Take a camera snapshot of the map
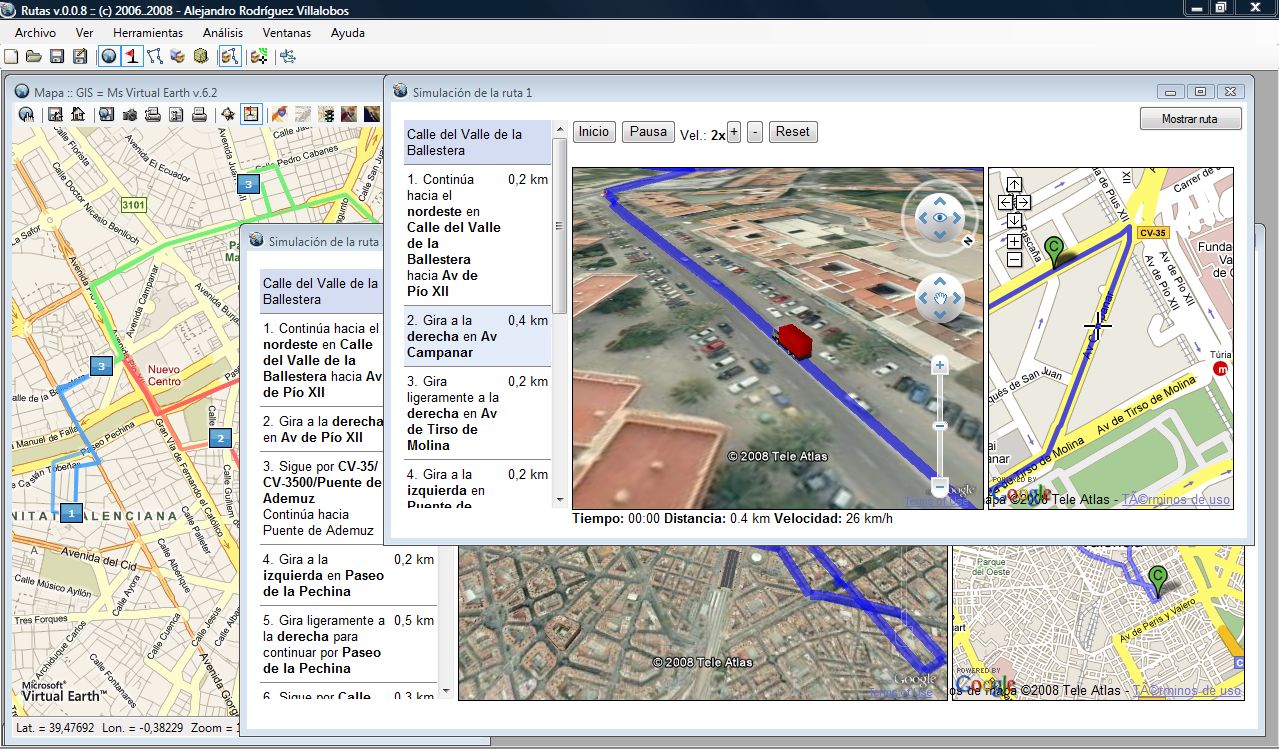1279x750 pixels. click(x=130, y=114)
